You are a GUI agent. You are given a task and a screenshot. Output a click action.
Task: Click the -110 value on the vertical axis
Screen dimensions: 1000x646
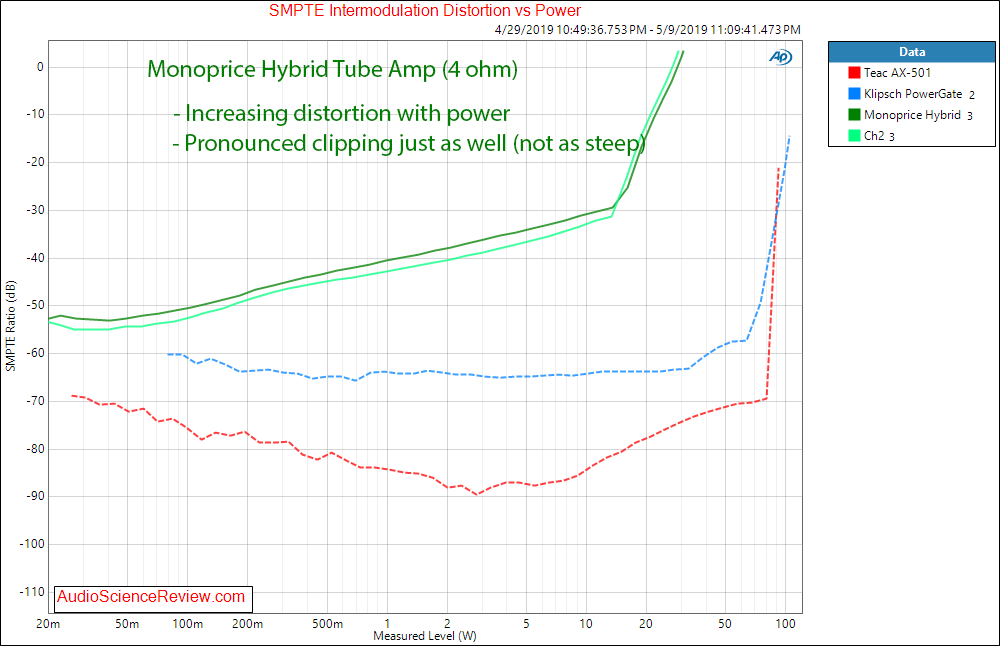(32, 591)
